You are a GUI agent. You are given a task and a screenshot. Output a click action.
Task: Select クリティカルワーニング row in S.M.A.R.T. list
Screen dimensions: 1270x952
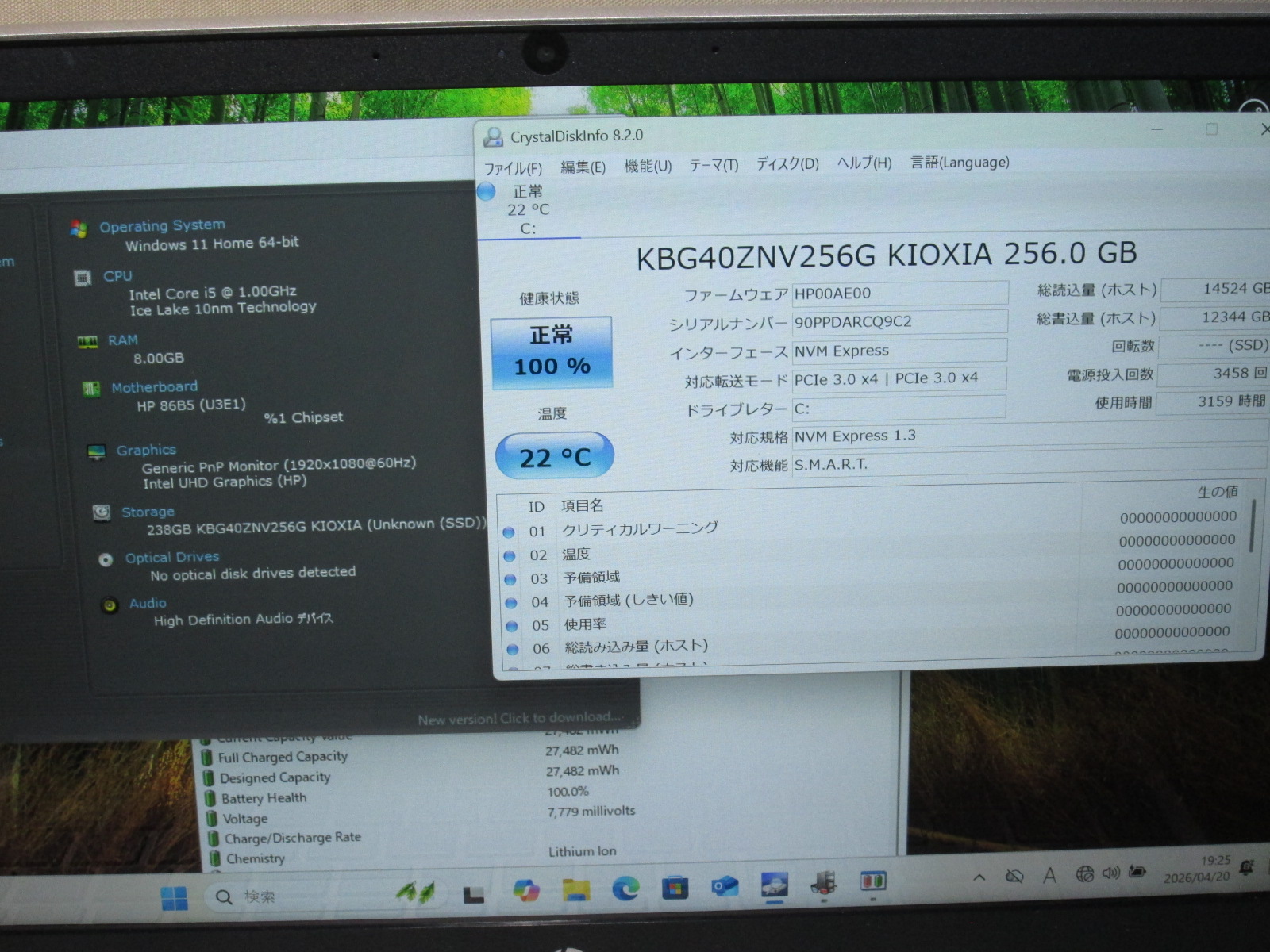tap(640, 529)
